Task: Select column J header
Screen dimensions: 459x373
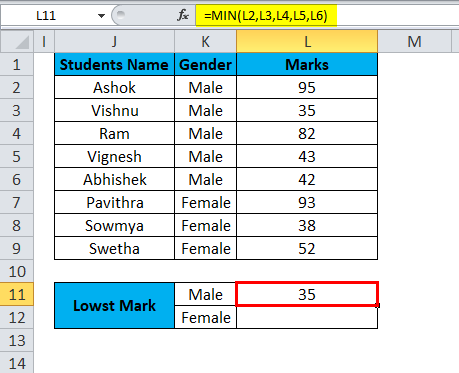Action: coord(114,42)
